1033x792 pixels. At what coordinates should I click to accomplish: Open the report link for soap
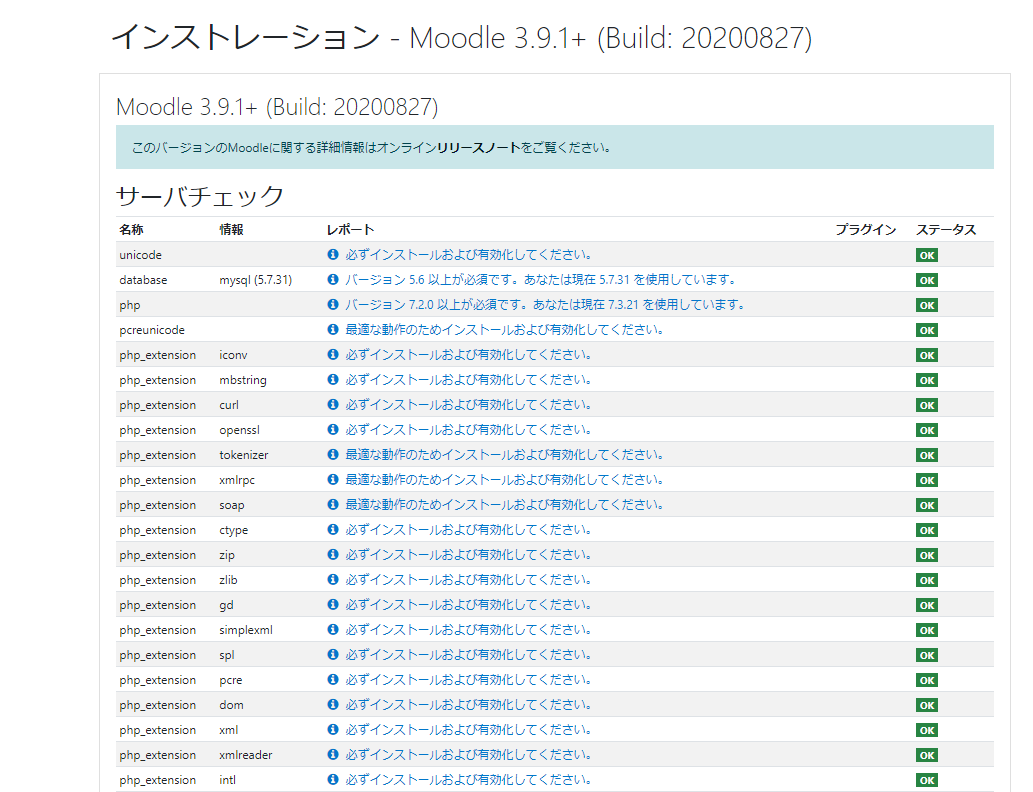(504, 505)
